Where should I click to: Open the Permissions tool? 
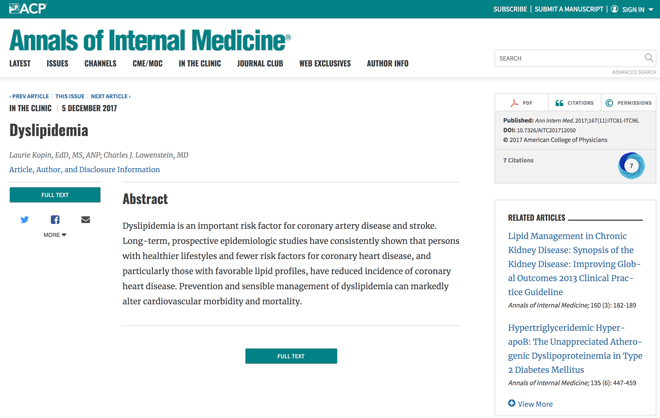tap(628, 103)
